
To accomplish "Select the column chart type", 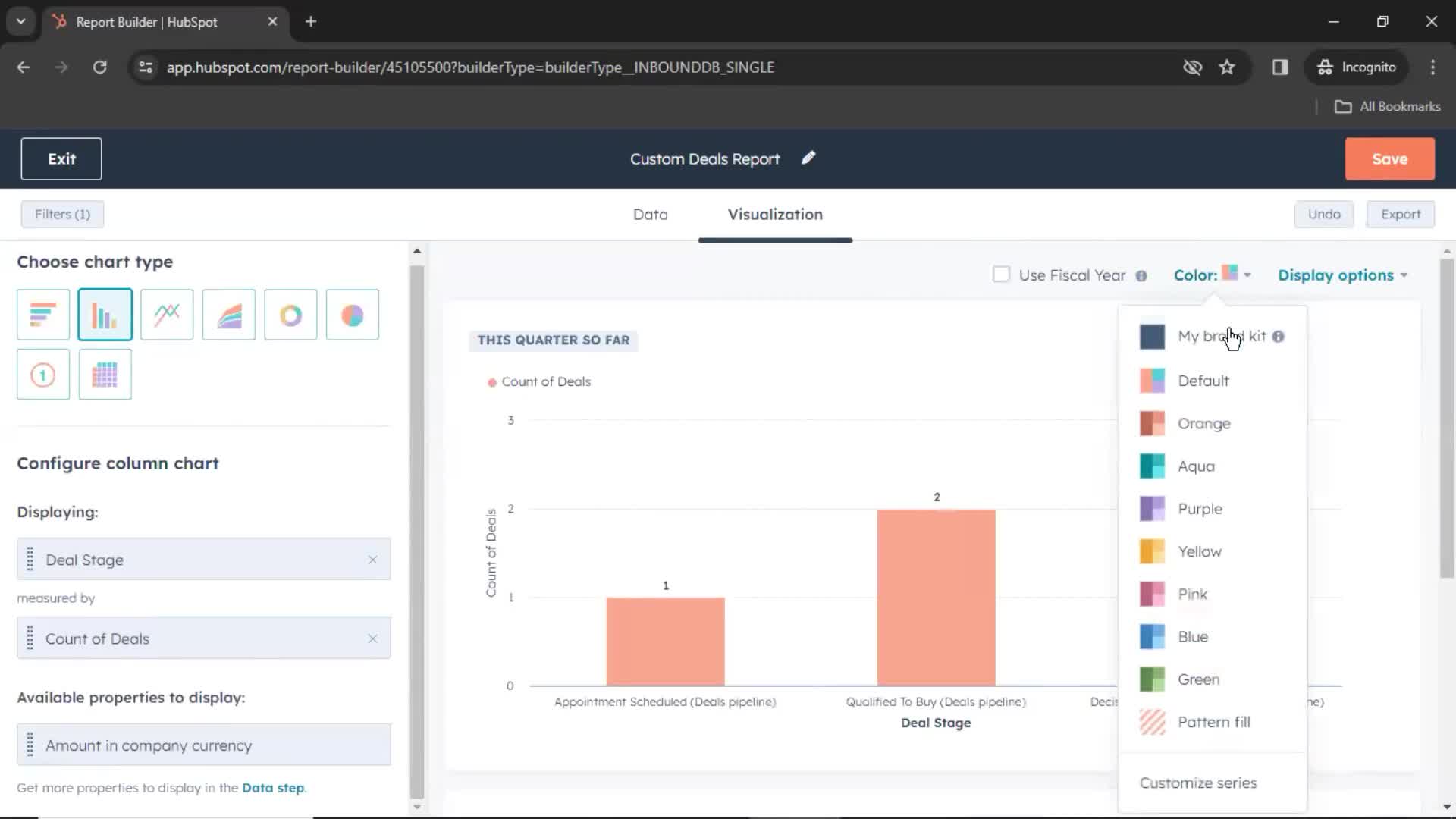I will [x=105, y=315].
